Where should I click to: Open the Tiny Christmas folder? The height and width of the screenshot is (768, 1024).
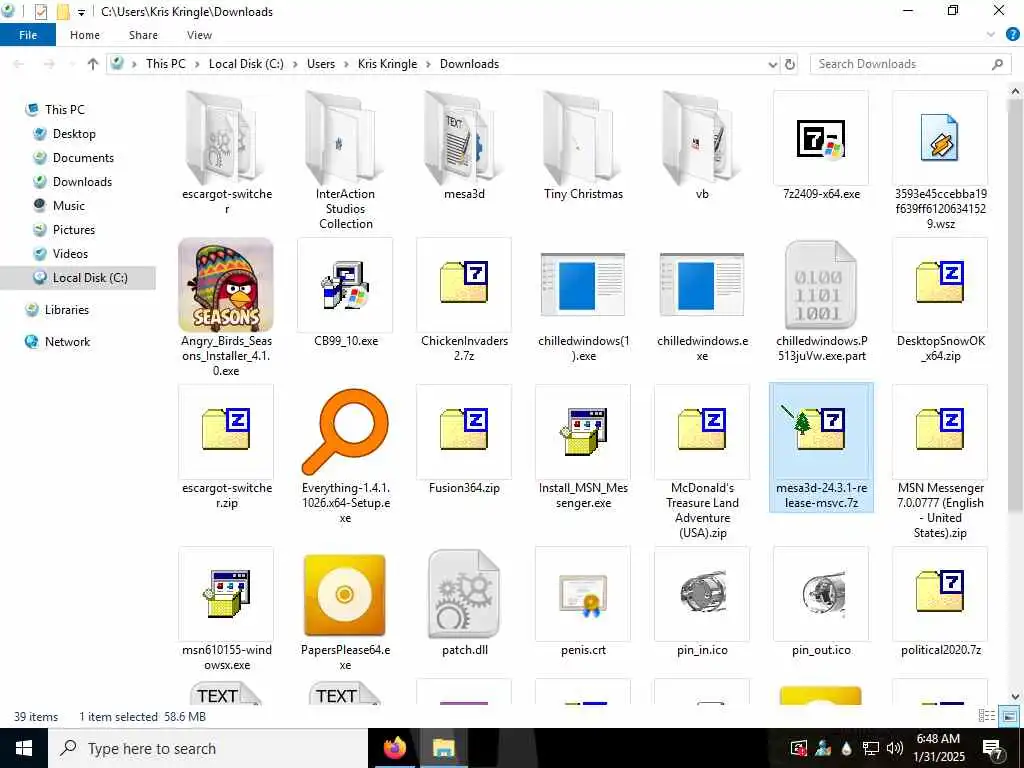(583, 146)
